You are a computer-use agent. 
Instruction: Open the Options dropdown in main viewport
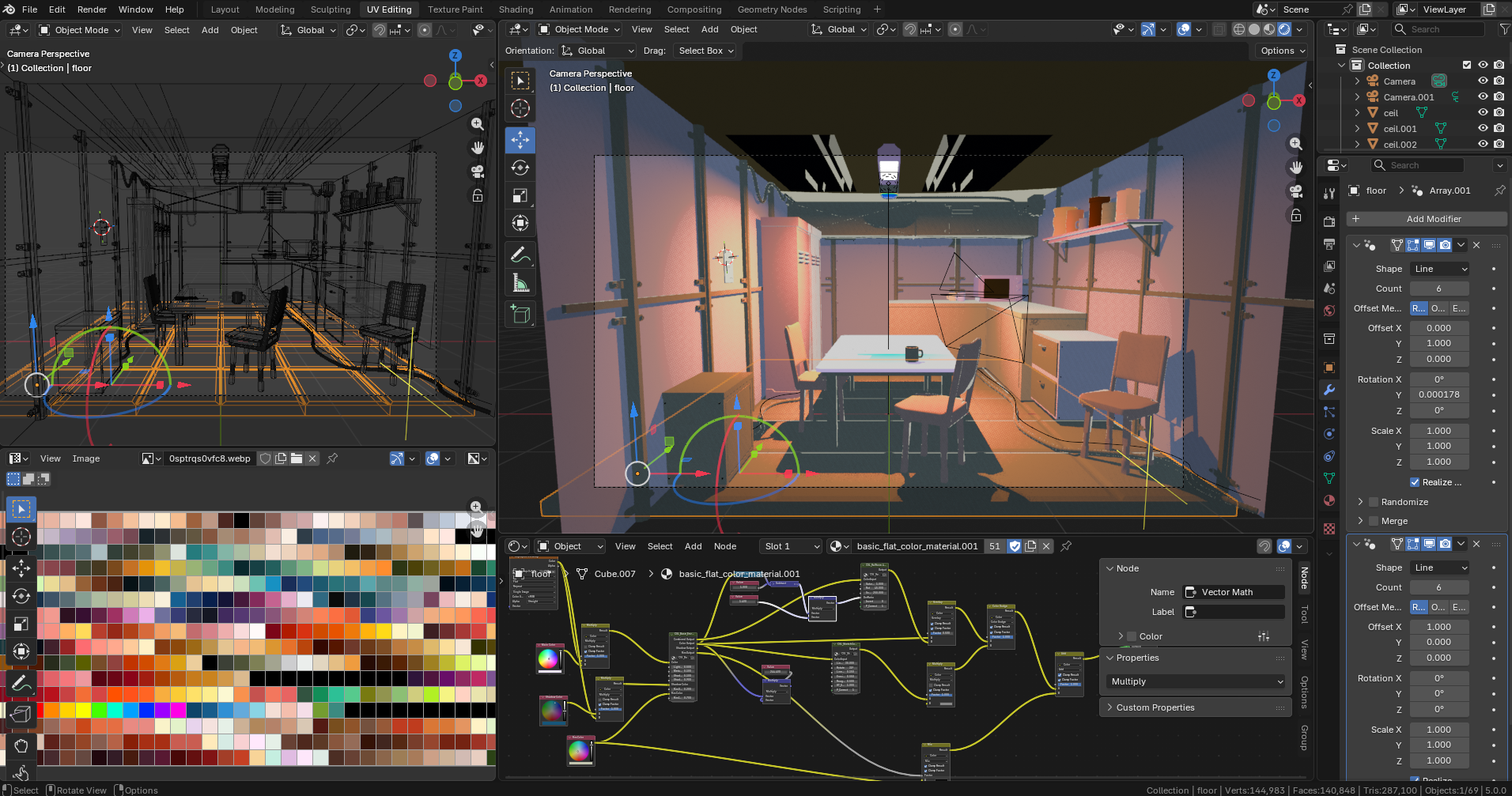pos(1283,51)
